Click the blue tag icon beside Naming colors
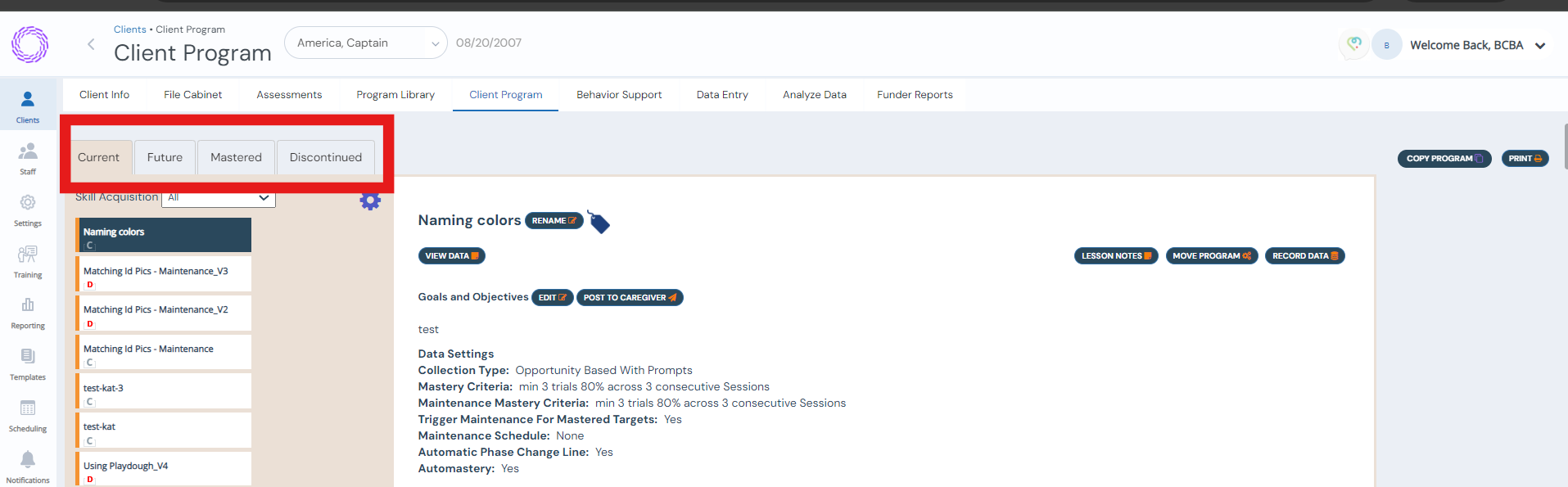Image resolution: width=1568 pixels, height=487 pixels. [599, 222]
